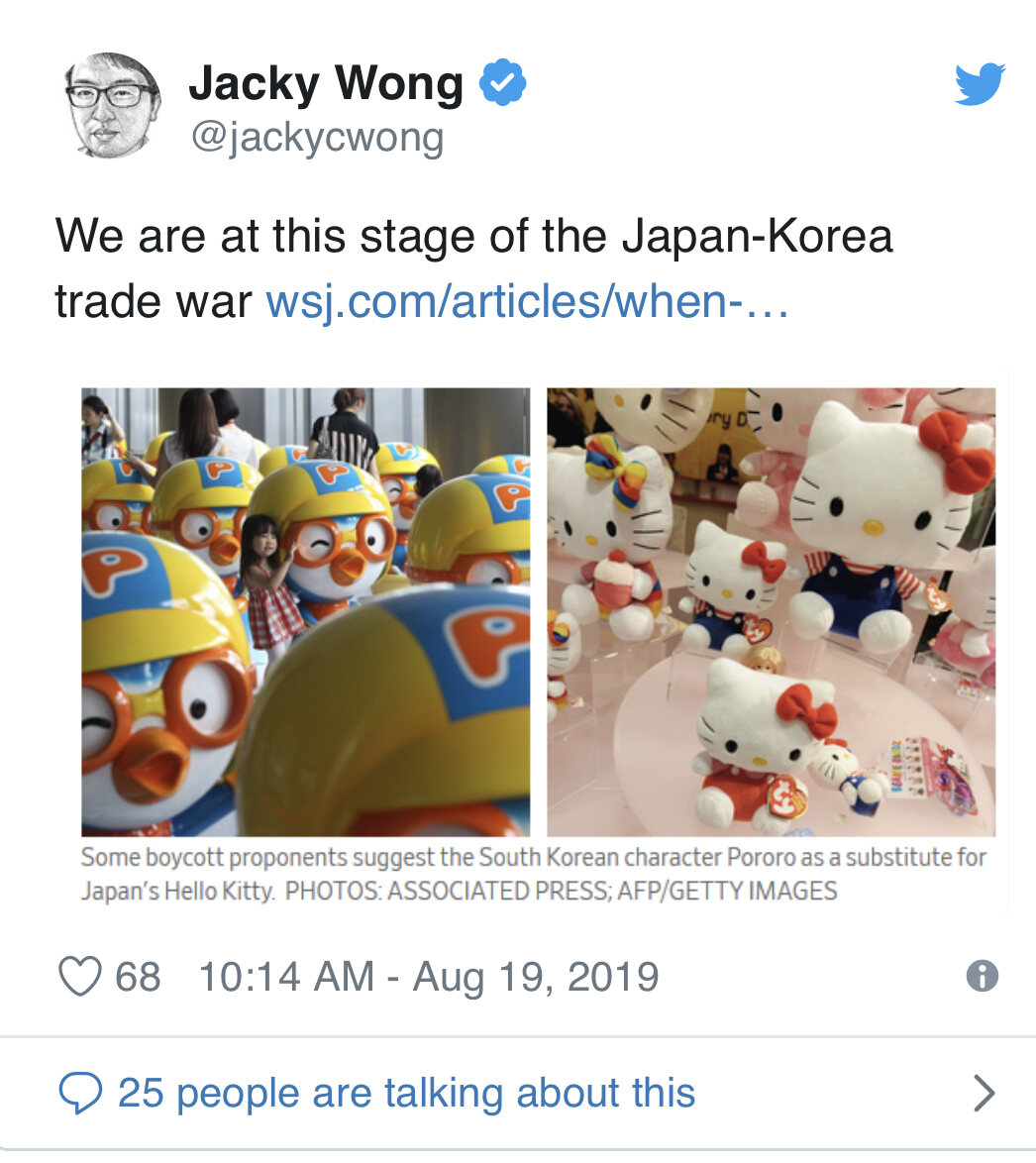Open the wsj.com article link
This screenshot has width=1036, height=1163.
pyautogui.click(x=527, y=302)
